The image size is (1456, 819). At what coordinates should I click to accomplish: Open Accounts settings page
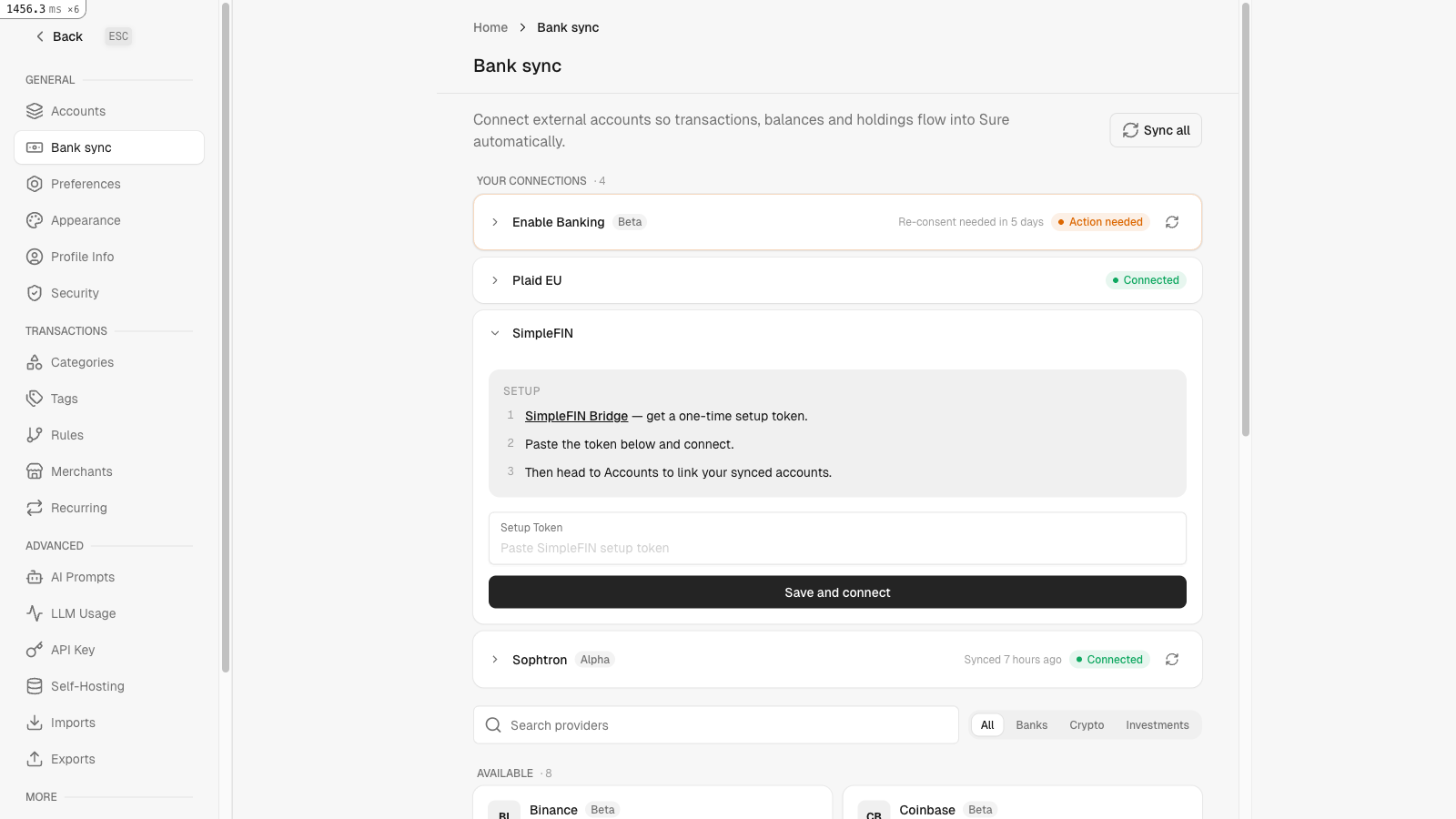coord(109,111)
